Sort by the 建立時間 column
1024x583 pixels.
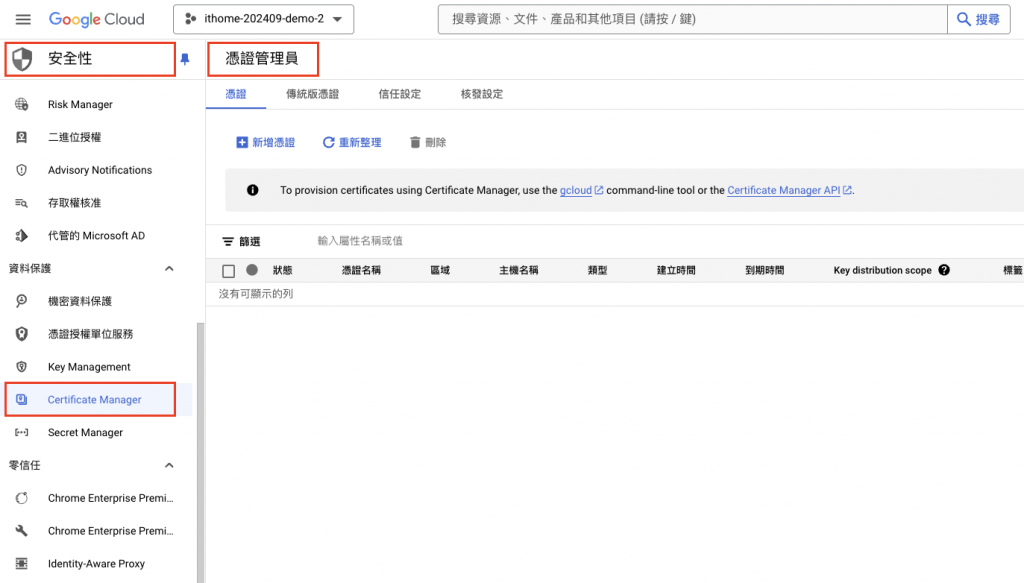pos(676,270)
